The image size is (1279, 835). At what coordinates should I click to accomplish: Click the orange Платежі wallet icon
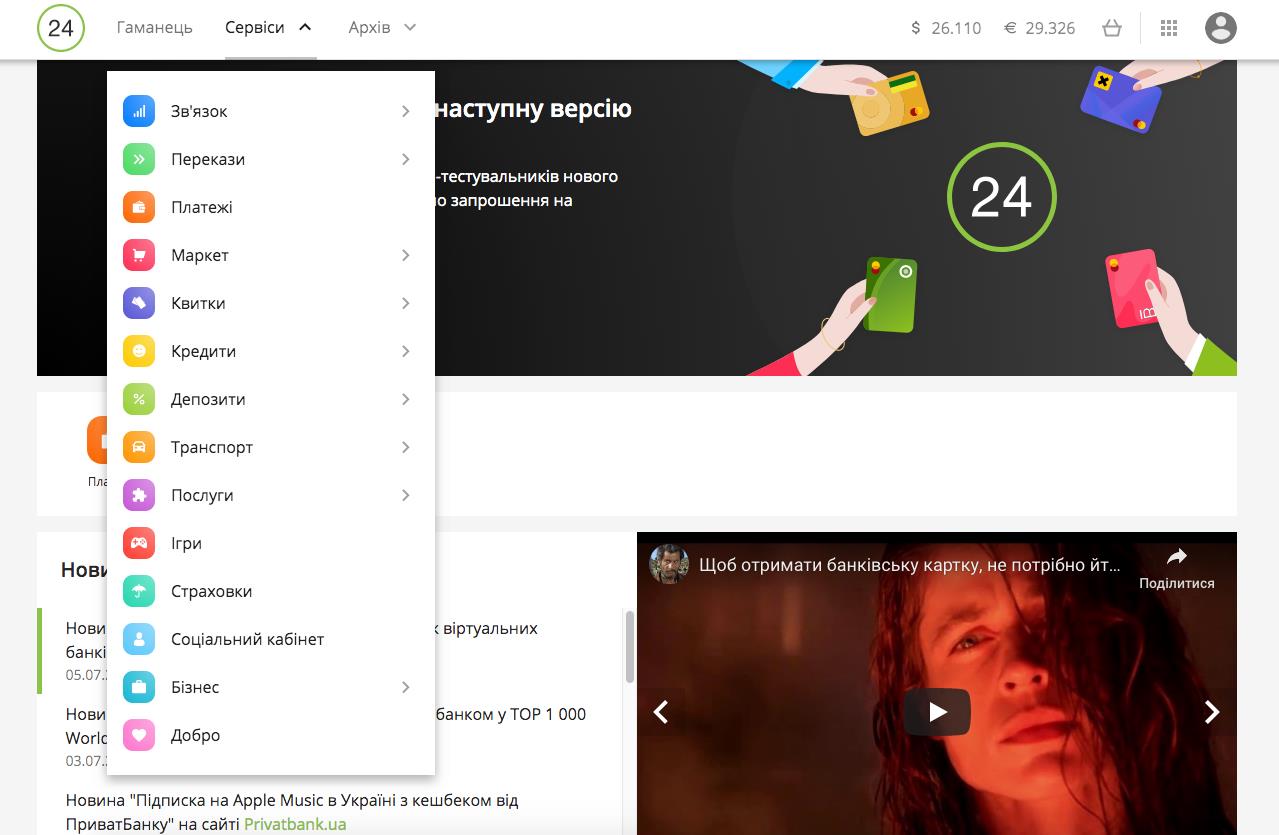coord(139,207)
